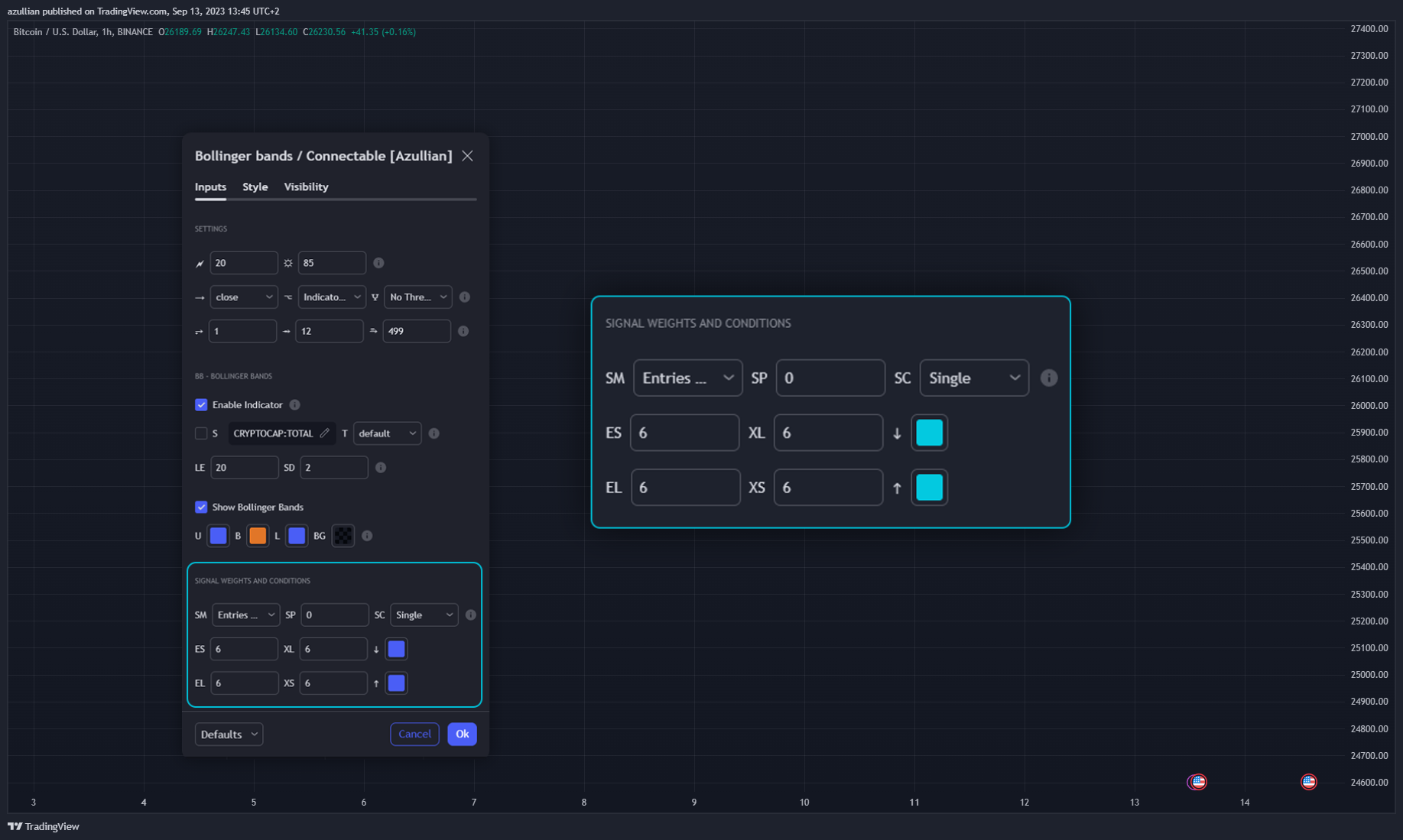
Task: Close the Bollinger bands settings dialog
Action: coord(467,156)
